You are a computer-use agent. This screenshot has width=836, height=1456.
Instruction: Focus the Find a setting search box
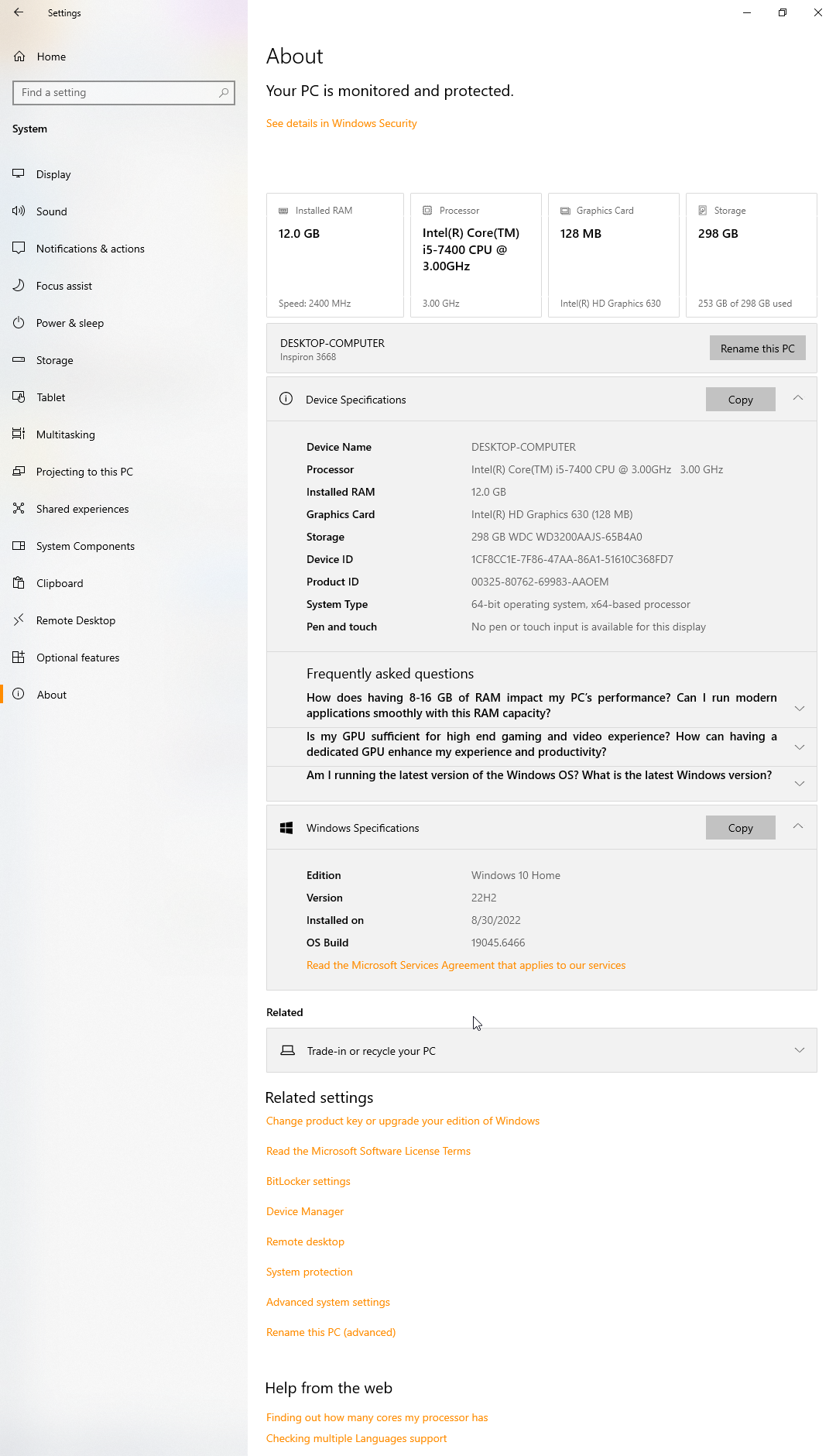tap(116, 93)
